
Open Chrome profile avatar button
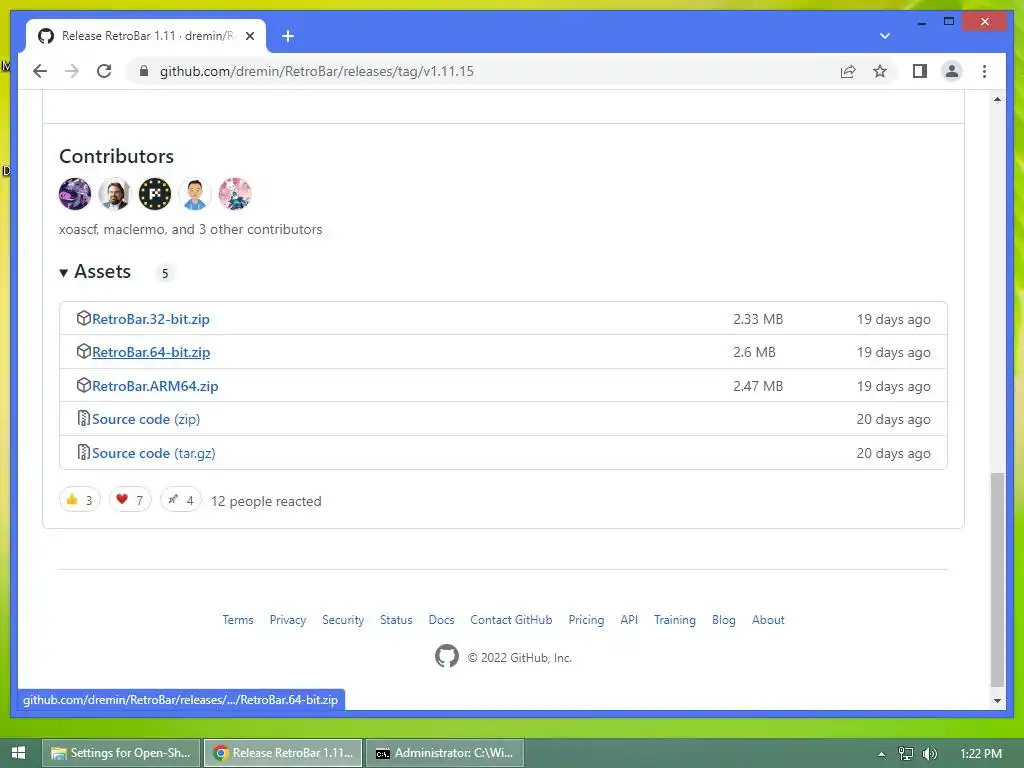click(x=952, y=71)
